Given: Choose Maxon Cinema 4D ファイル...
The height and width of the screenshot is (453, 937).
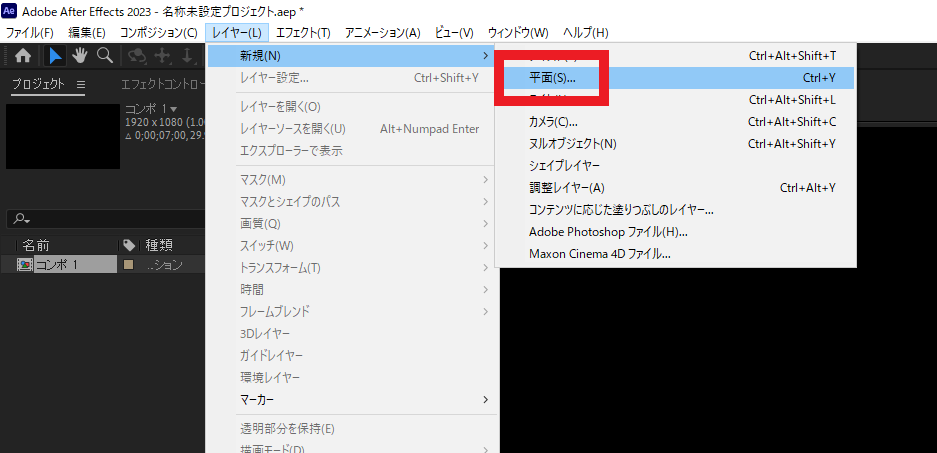Looking at the screenshot, I should pyautogui.click(x=675, y=254).
